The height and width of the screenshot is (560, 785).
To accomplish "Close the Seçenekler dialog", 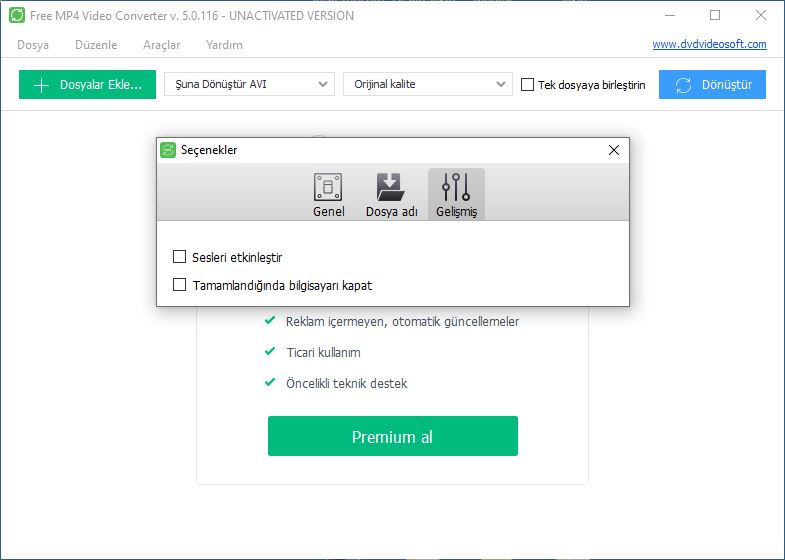I will pyautogui.click(x=614, y=150).
